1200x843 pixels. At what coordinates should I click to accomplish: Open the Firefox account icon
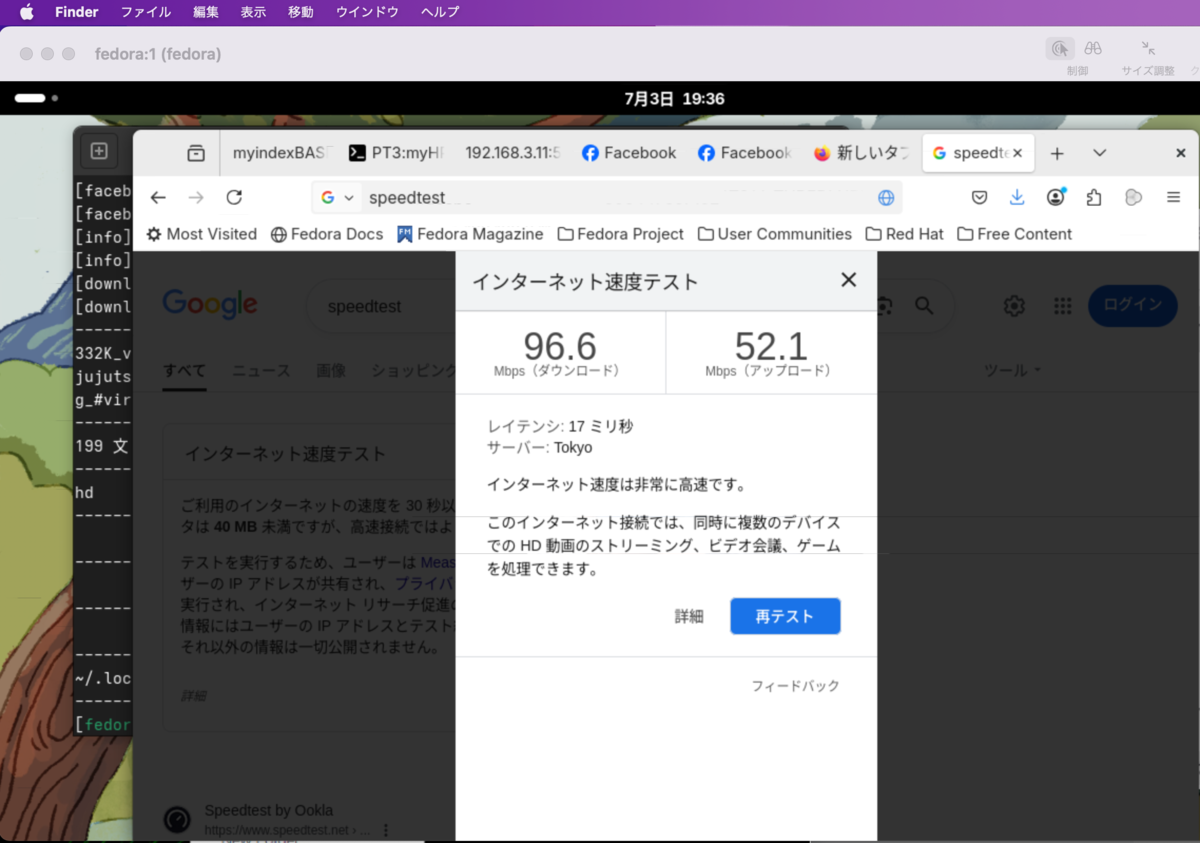click(1056, 197)
